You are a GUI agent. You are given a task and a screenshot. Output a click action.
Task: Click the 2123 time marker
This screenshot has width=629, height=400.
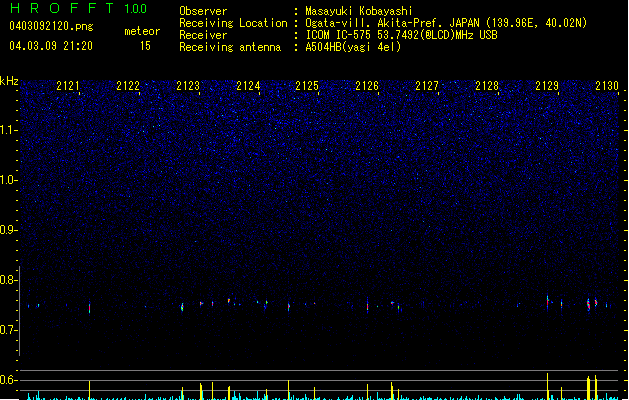(x=188, y=86)
